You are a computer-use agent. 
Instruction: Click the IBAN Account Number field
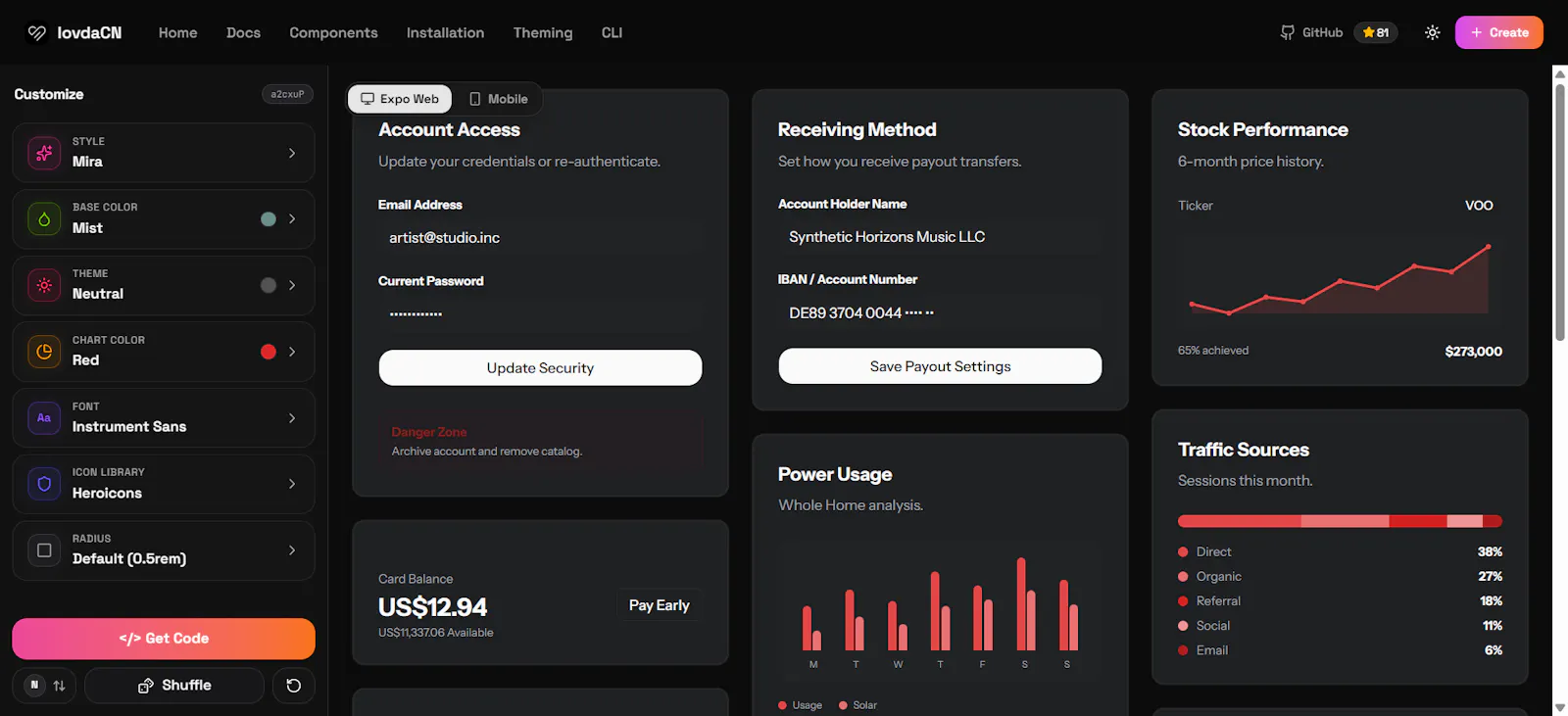click(940, 312)
